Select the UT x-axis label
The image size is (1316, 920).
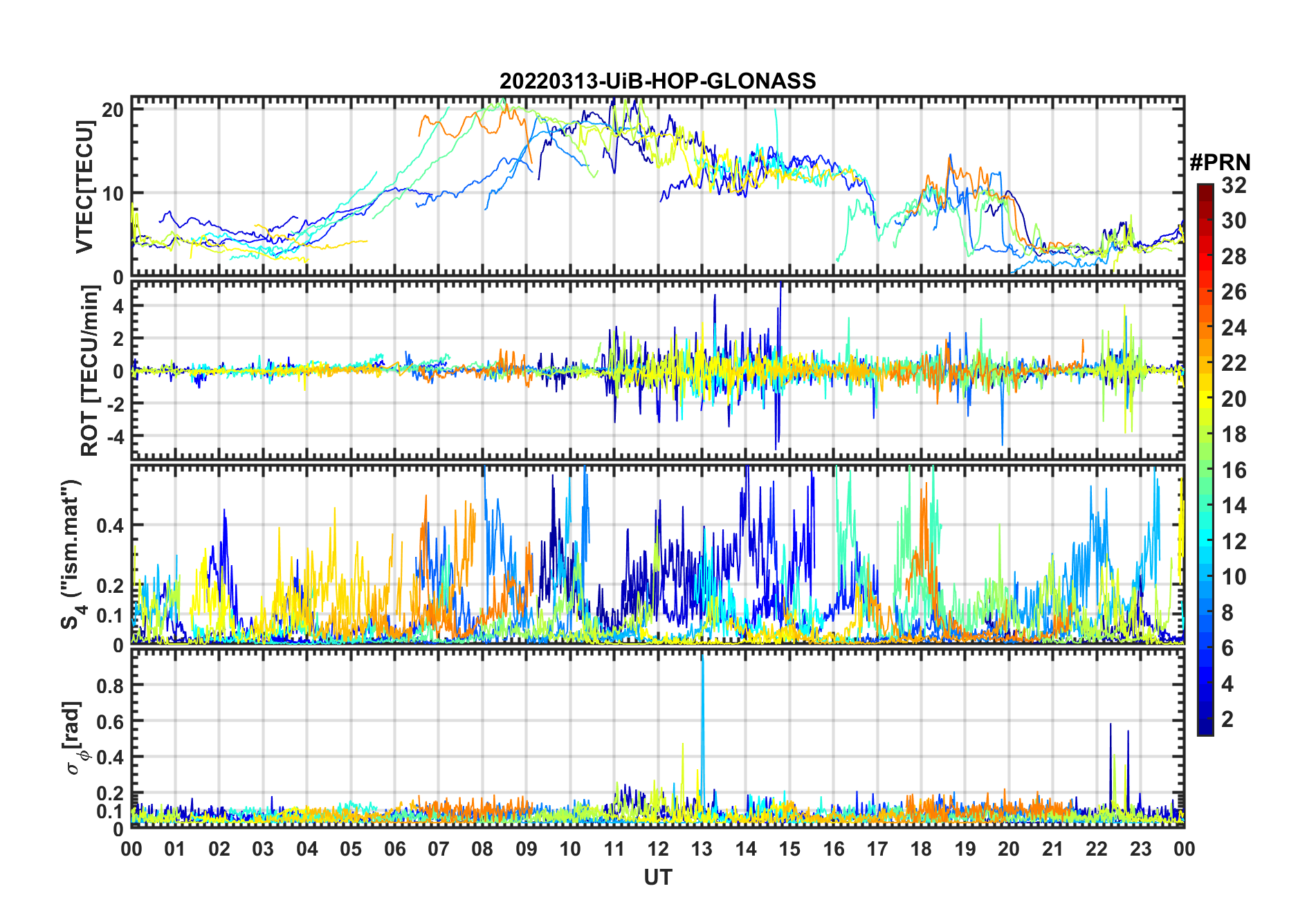click(657, 878)
